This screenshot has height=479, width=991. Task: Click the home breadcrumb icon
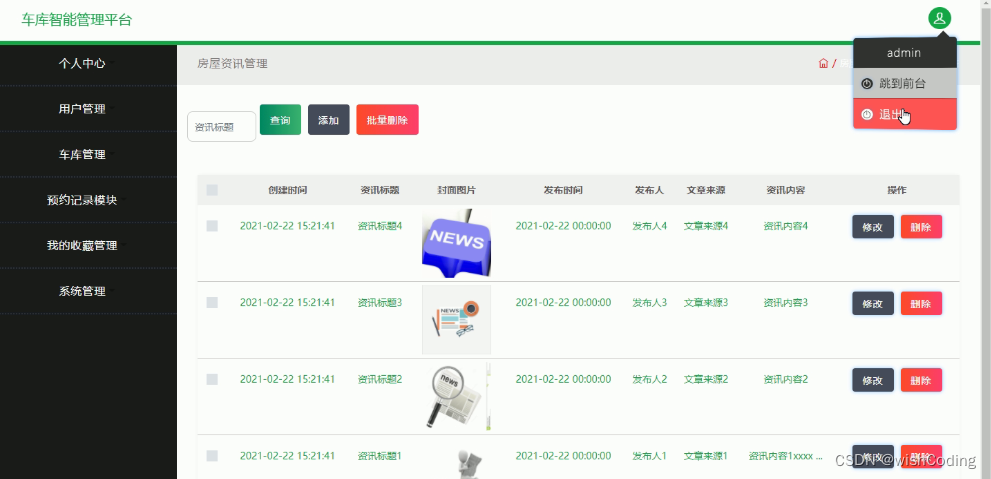click(823, 63)
